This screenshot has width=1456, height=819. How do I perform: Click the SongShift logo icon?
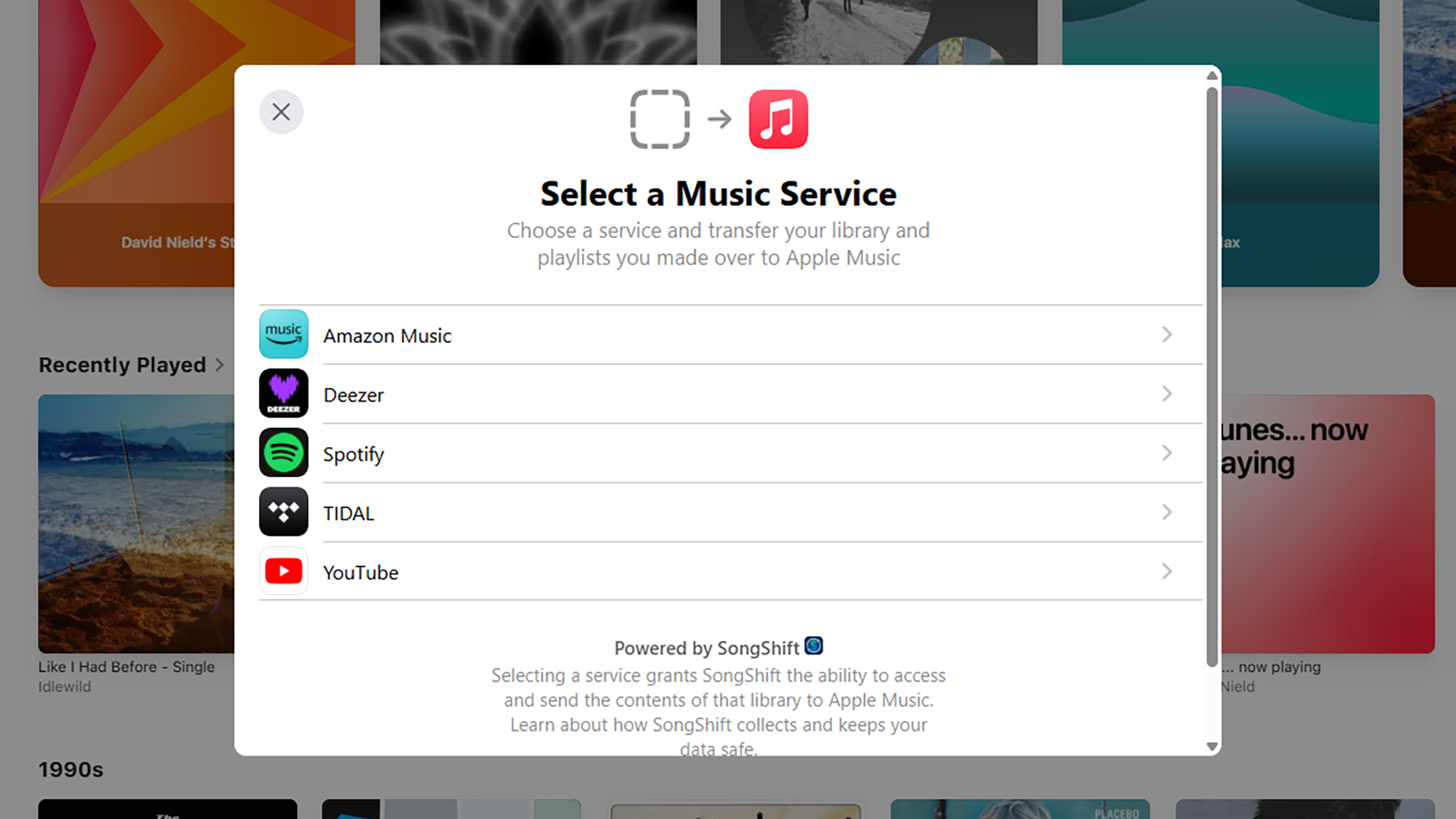point(813,646)
